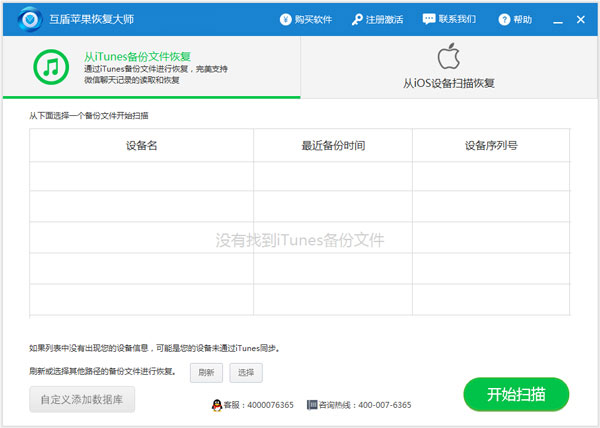
Task: Click the 最近备份时间 column header
Action: tap(333, 146)
